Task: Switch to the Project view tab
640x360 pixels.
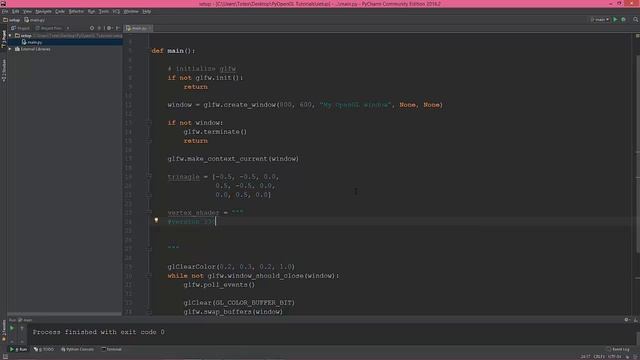Action: point(20,28)
